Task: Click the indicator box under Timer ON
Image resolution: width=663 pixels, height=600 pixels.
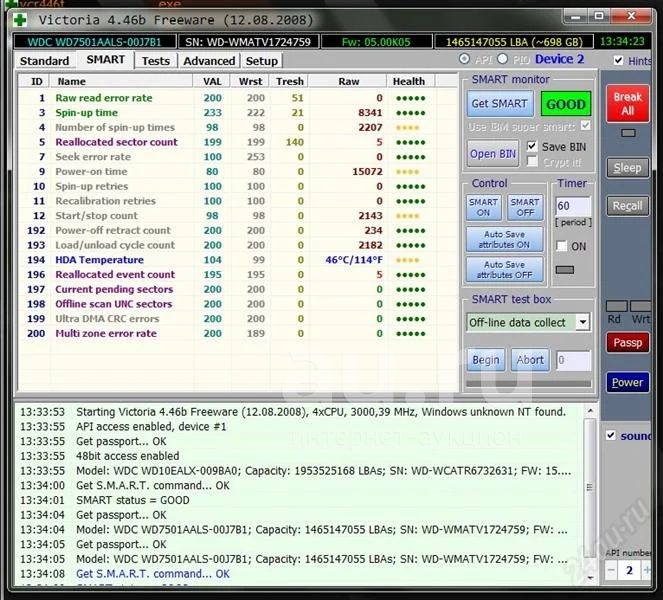Action: pyautogui.click(x=564, y=270)
